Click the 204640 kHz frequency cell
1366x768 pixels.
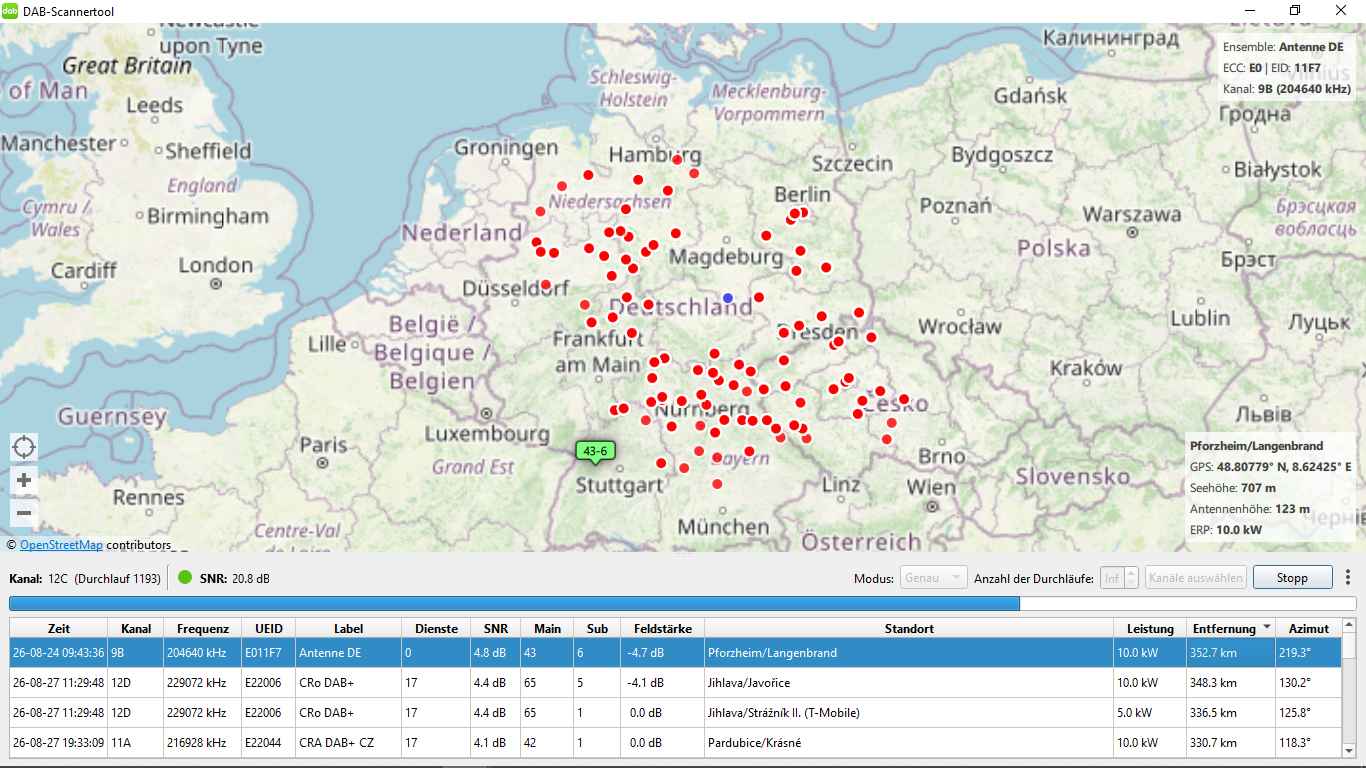coord(203,653)
